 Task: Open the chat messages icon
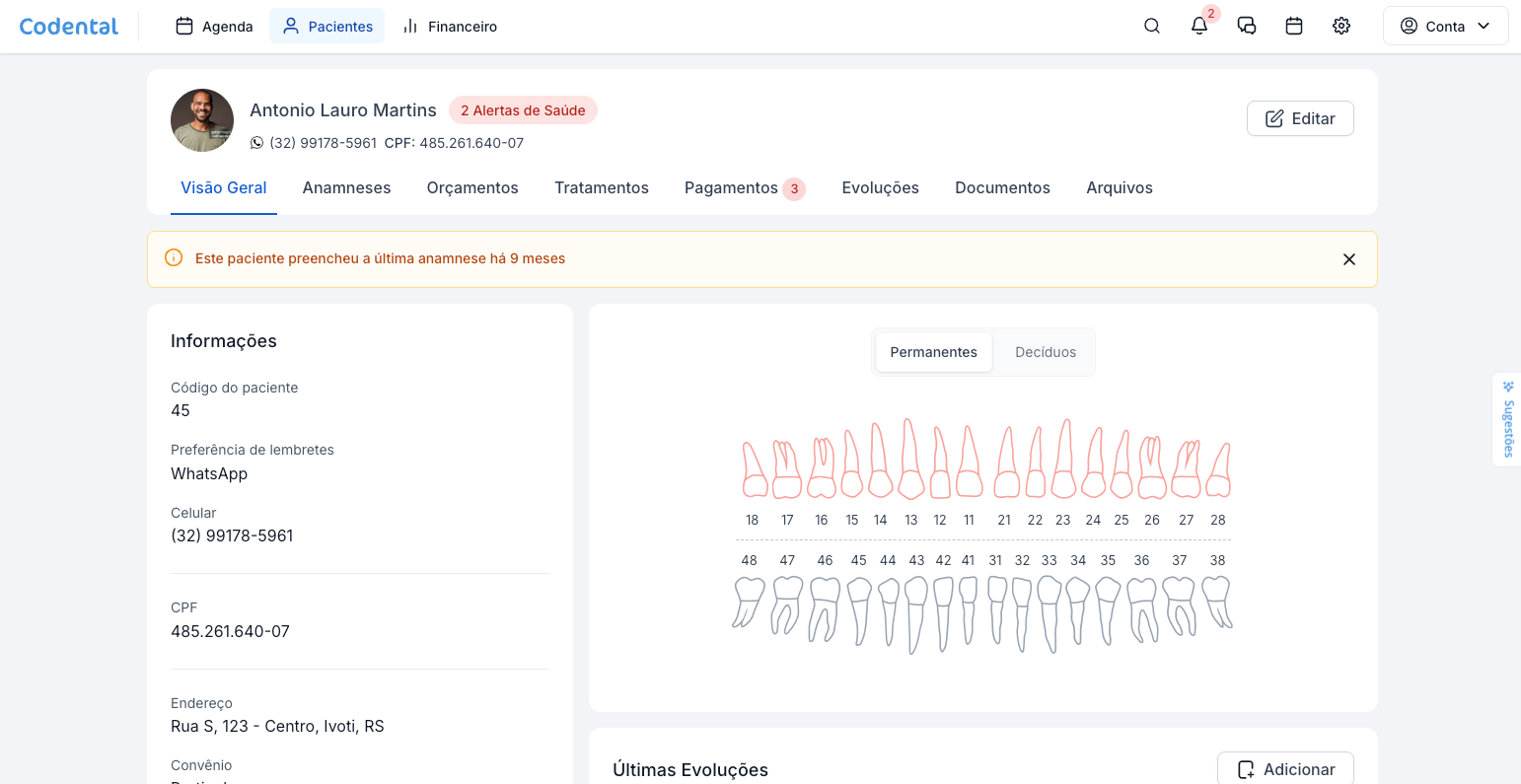(x=1247, y=27)
